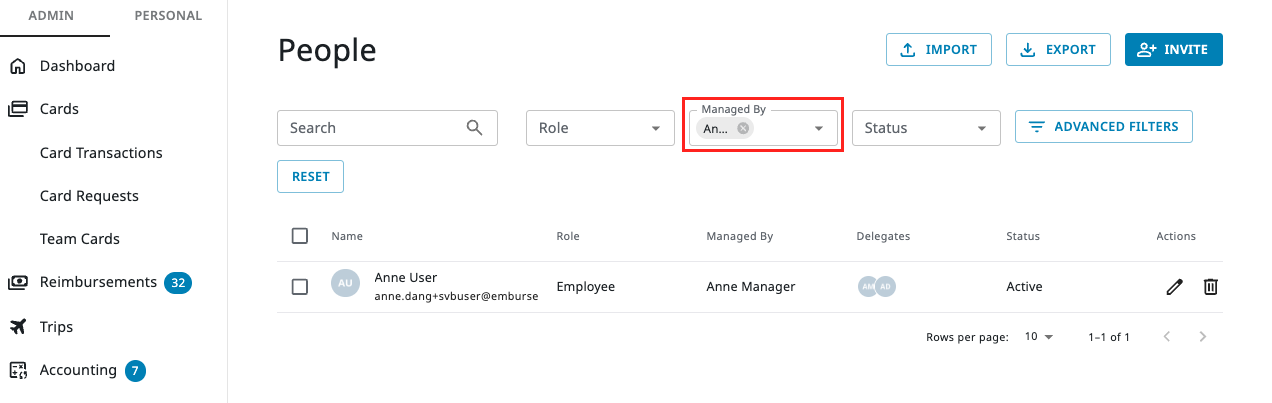Open ADVANCED FILTERS panel

(1103, 127)
